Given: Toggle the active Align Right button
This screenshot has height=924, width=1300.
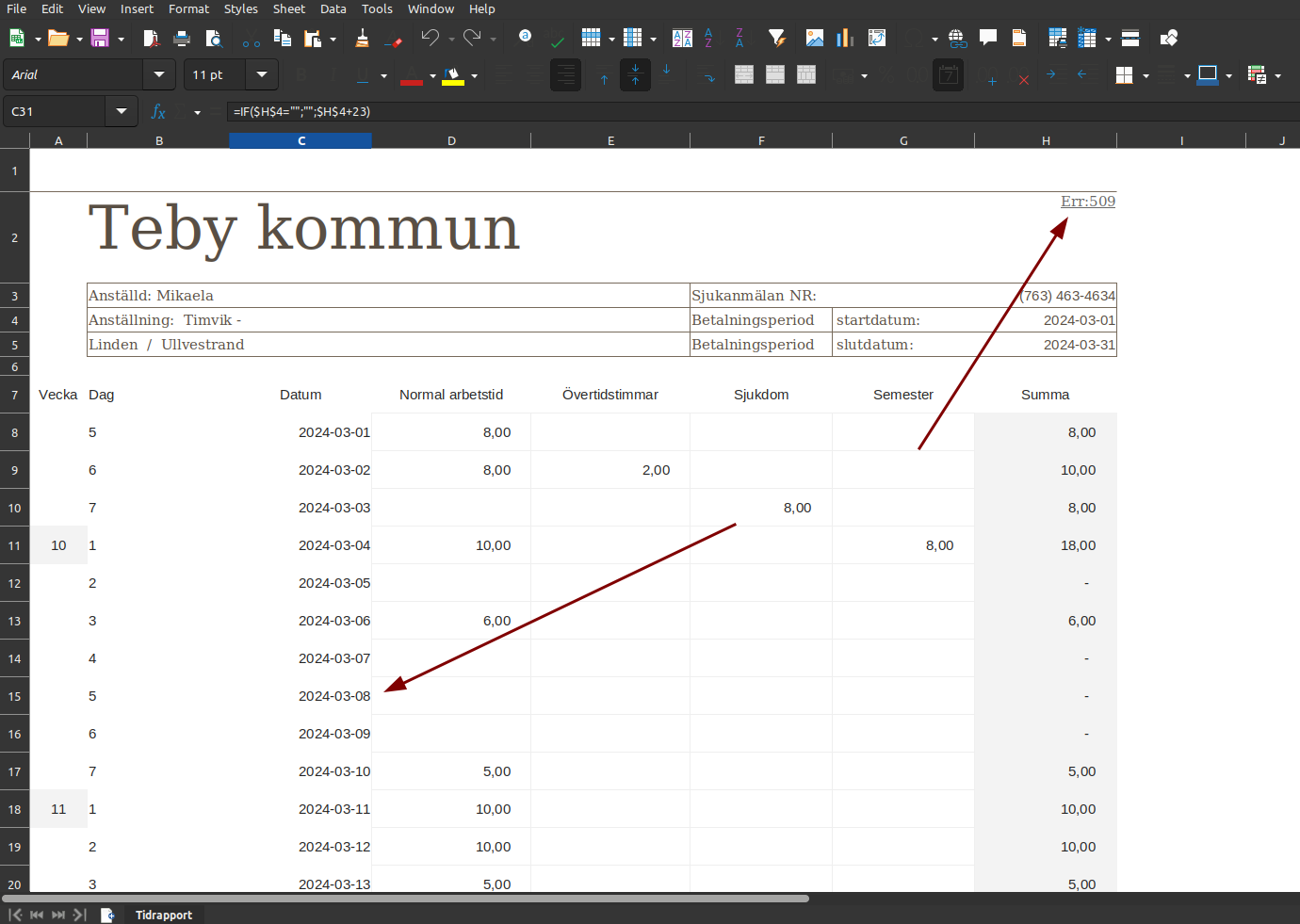Looking at the screenshot, I should coord(565,74).
